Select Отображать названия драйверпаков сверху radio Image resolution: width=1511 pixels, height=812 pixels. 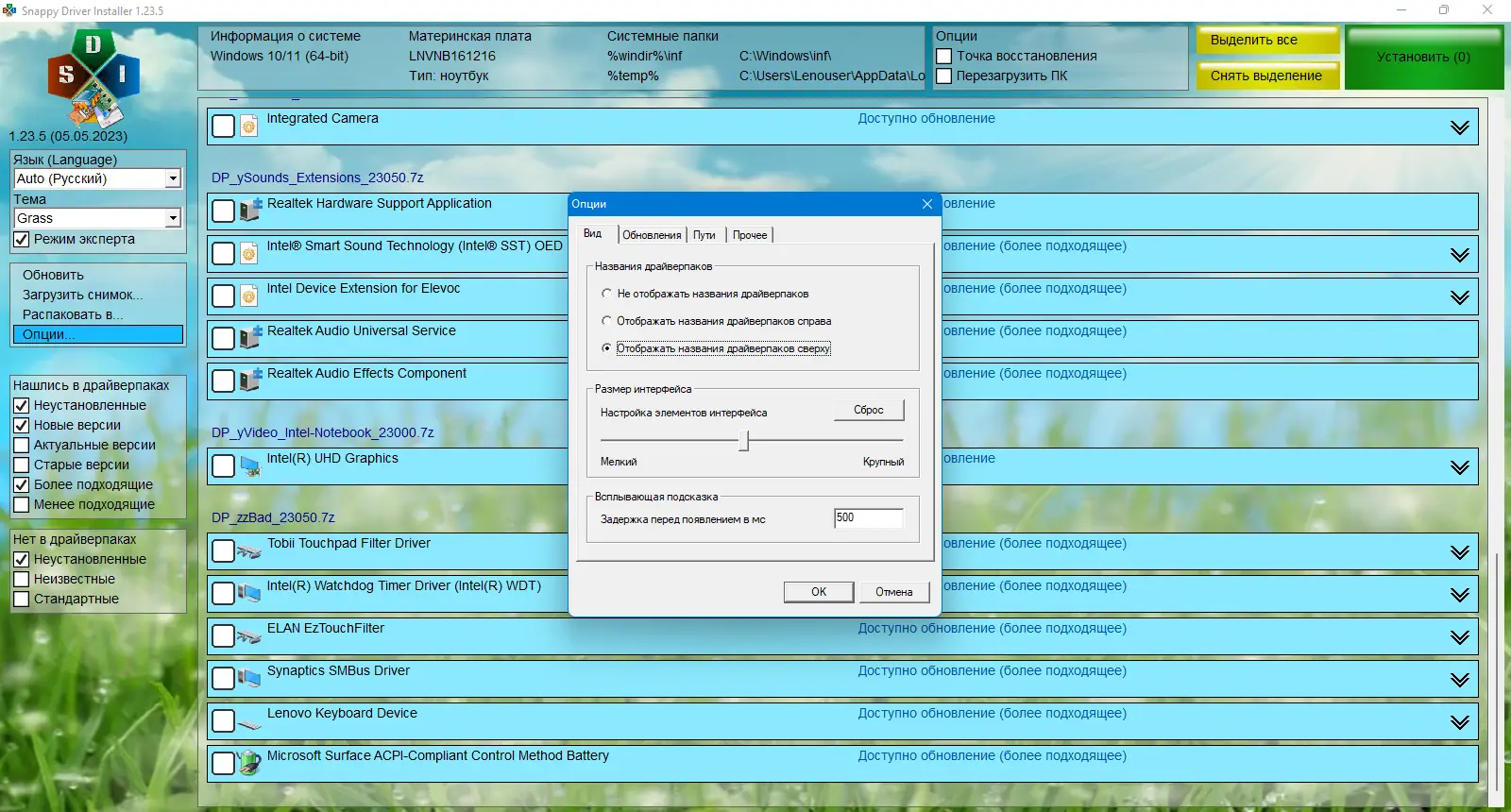(x=606, y=348)
